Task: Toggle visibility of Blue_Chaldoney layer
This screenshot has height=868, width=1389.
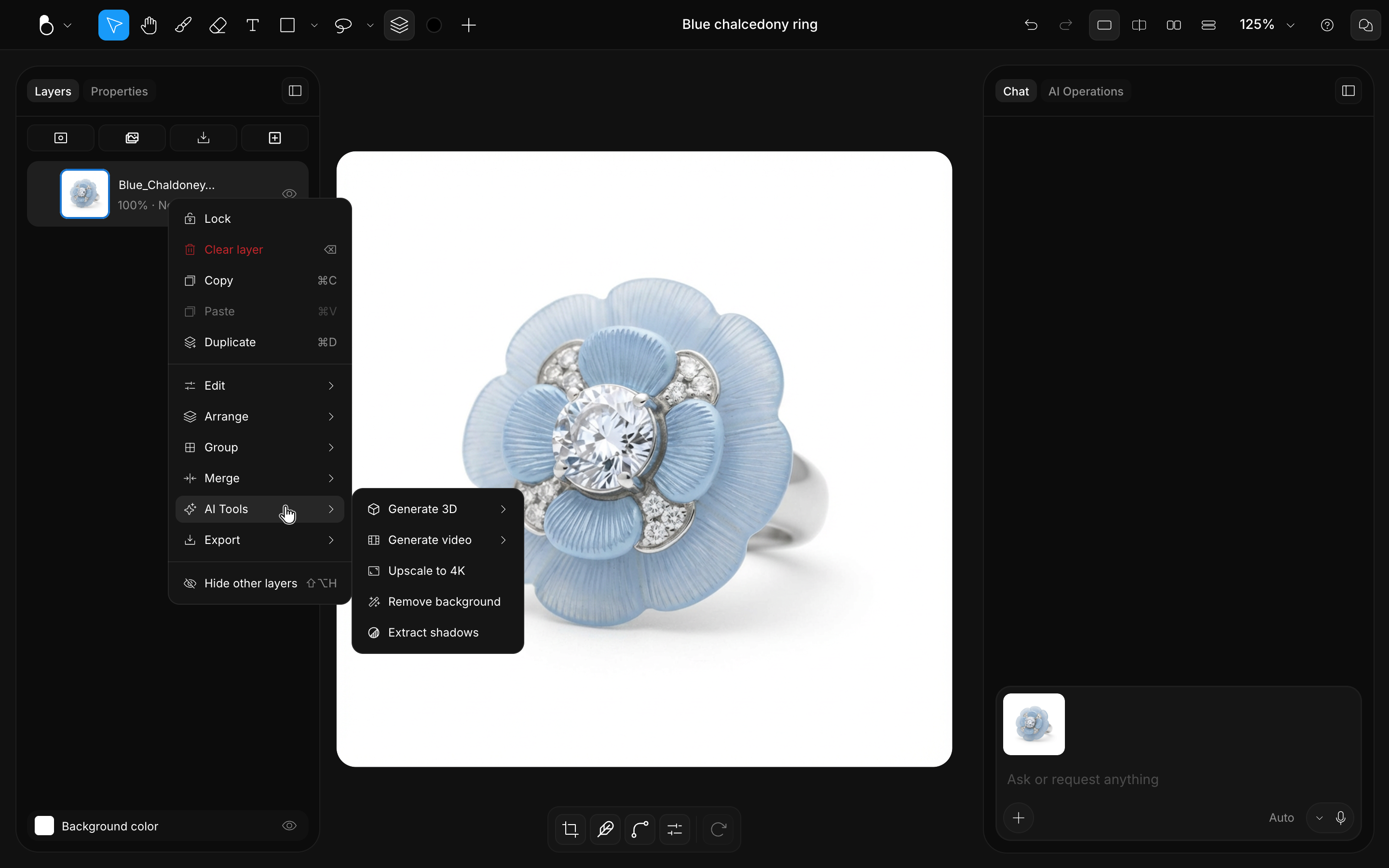Action: [289, 194]
